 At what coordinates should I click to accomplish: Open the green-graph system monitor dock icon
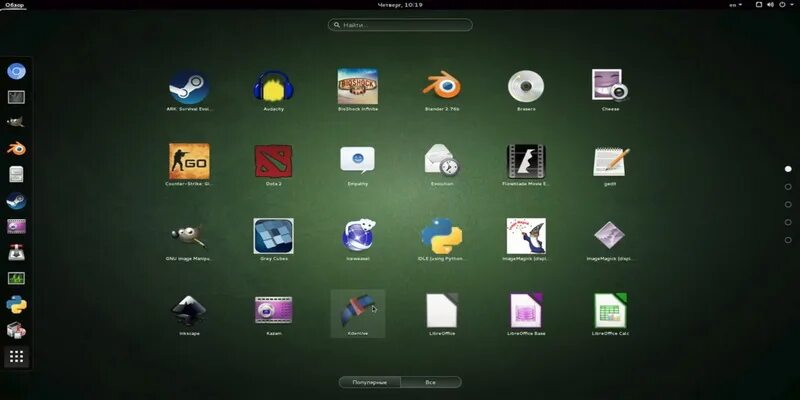coord(16,279)
